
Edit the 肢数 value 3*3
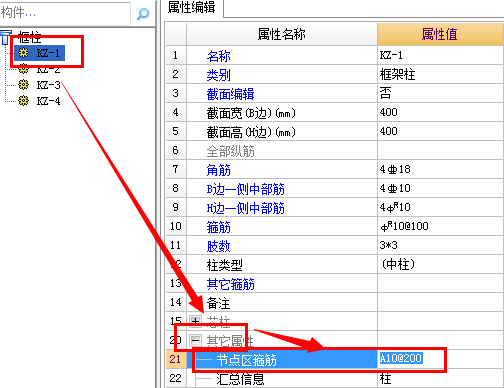pos(440,245)
